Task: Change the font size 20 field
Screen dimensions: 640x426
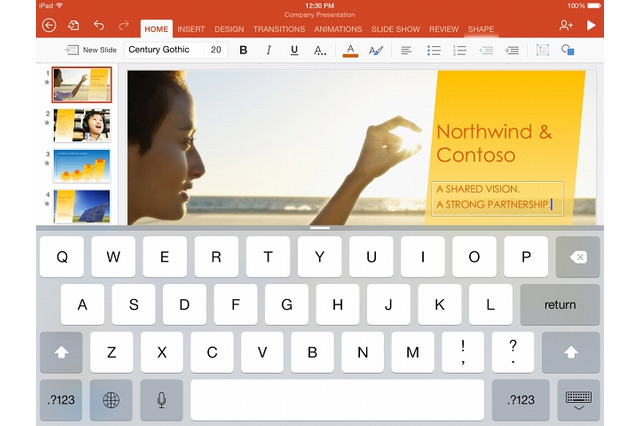Action: pyautogui.click(x=216, y=50)
